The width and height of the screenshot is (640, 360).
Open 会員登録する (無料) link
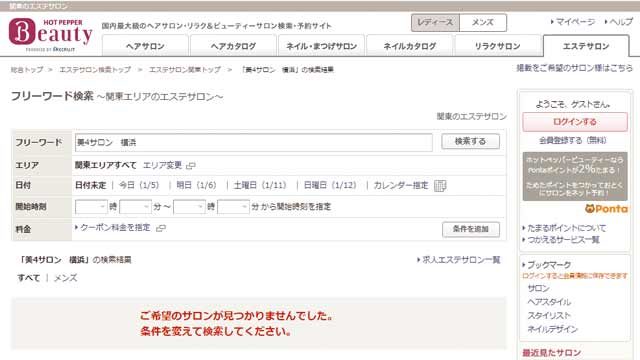click(572, 140)
